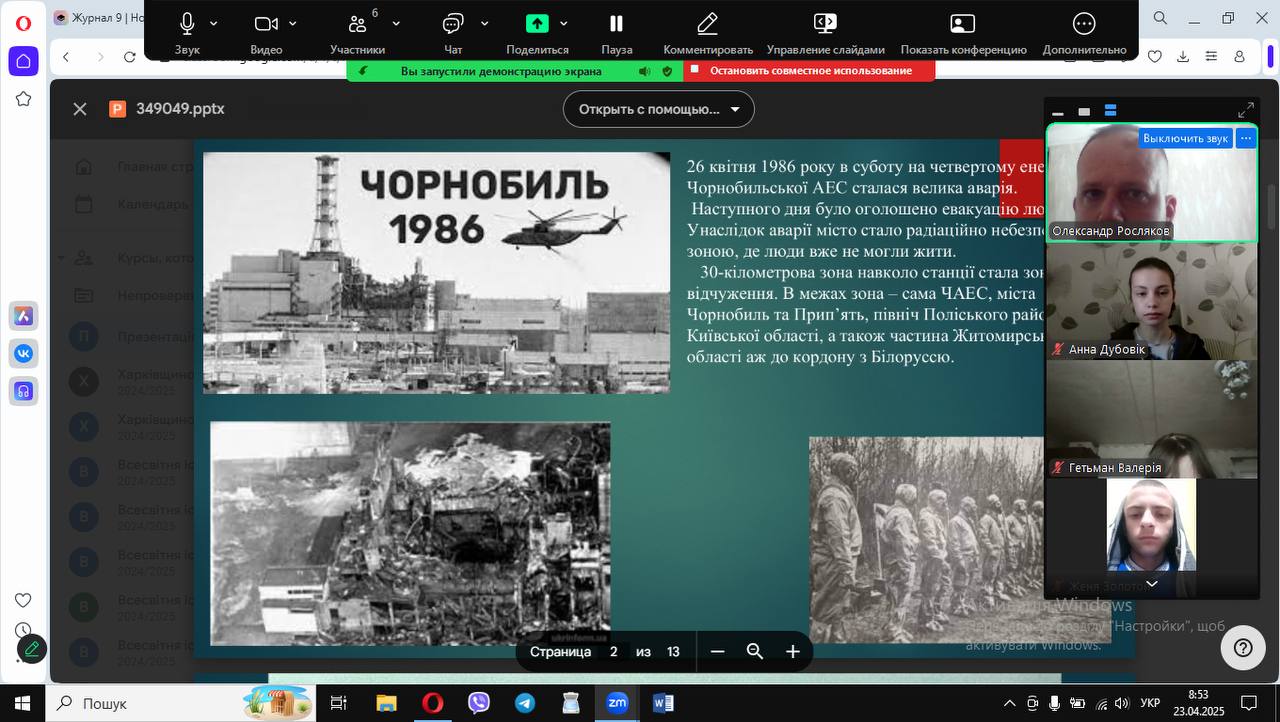Screen dimensions: 1280x722
Task: Open Word from the taskbar
Action: tap(663, 703)
